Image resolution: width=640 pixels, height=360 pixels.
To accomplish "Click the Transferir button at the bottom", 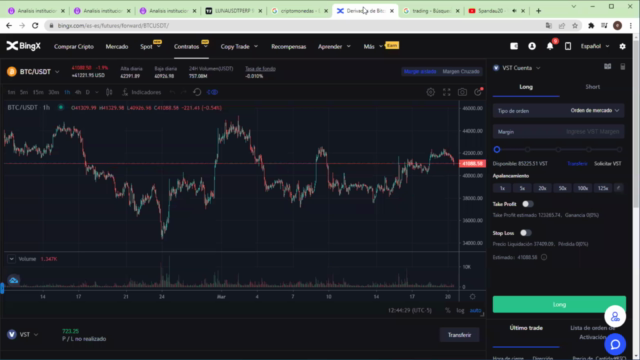I will (459, 335).
